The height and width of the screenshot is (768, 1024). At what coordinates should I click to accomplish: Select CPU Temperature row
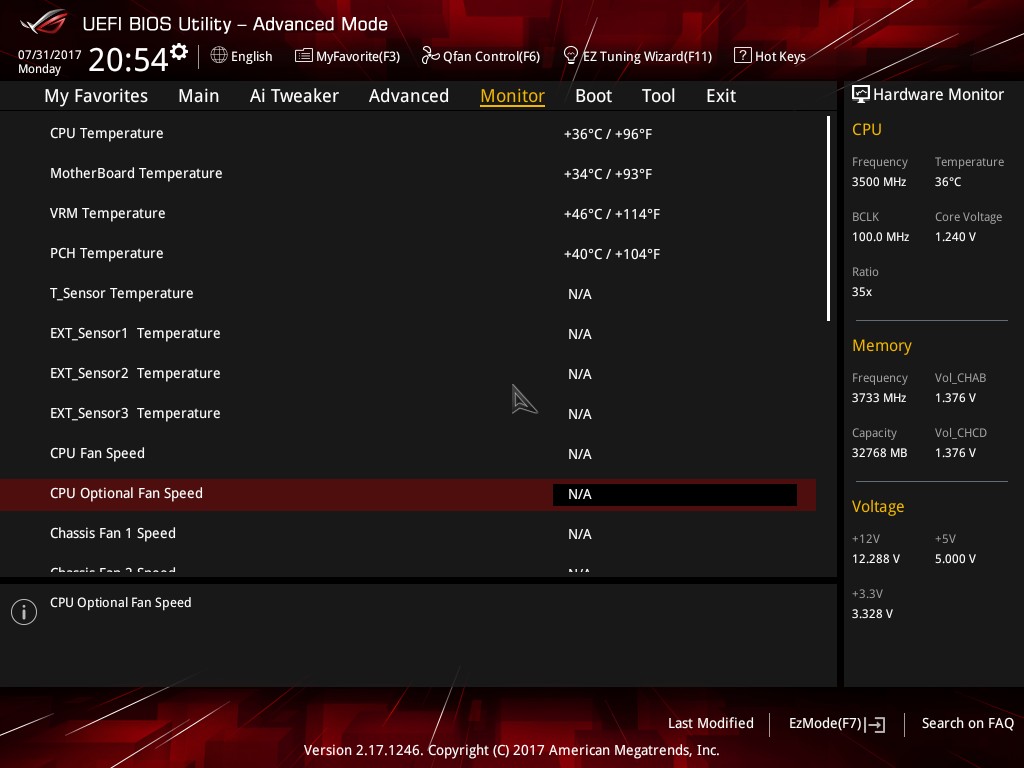408,133
